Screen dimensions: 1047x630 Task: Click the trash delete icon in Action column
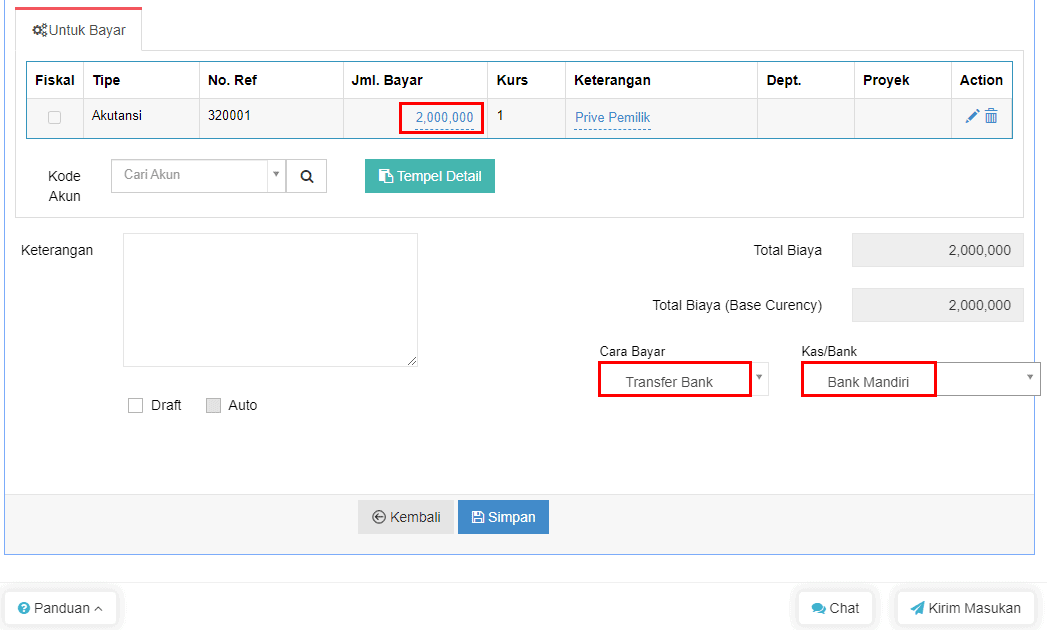click(991, 116)
